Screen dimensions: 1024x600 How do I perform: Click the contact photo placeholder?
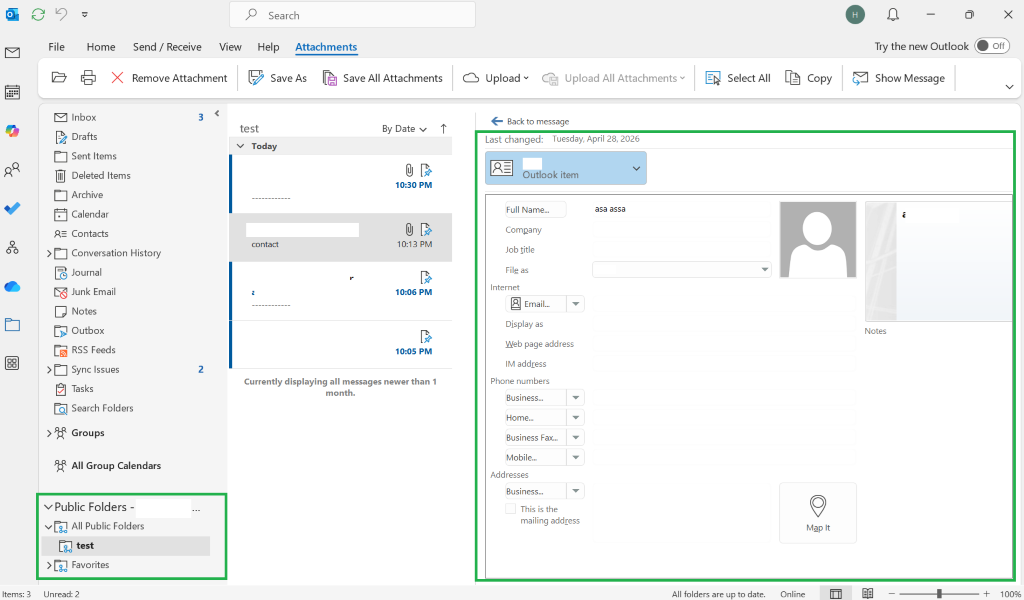818,240
